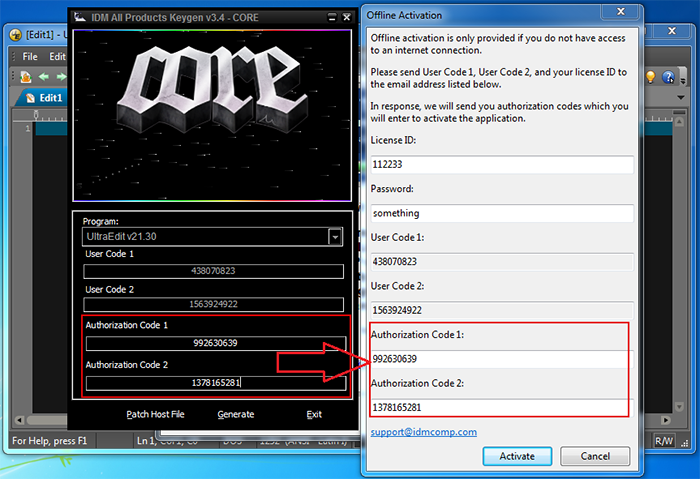The height and width of the screenshot is (479, 700).
Task: Click the horizontal scrollbar left arrow in UltraEdit
Action: (19, 420)
